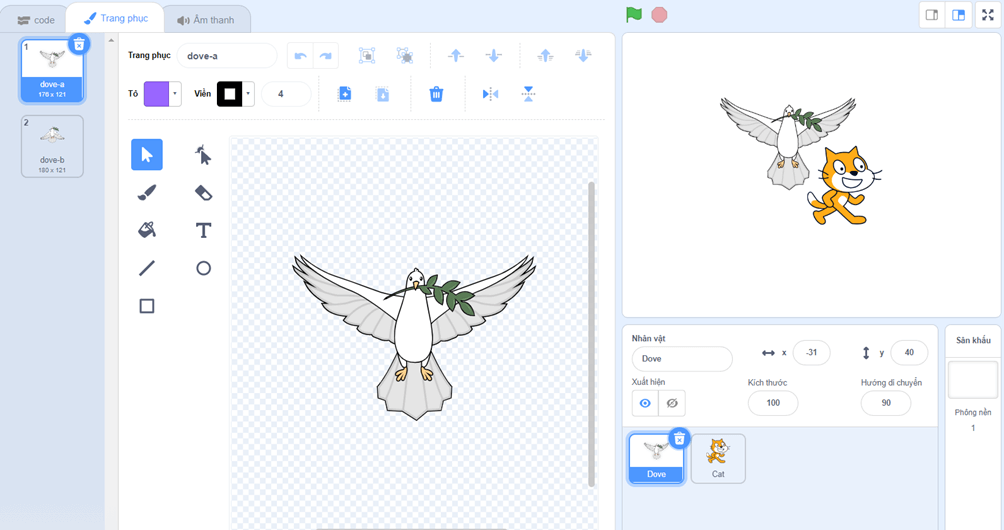Bring selection to front
Image resolution: width=1004 pixels, height=530 pixels.
[545, 56]
